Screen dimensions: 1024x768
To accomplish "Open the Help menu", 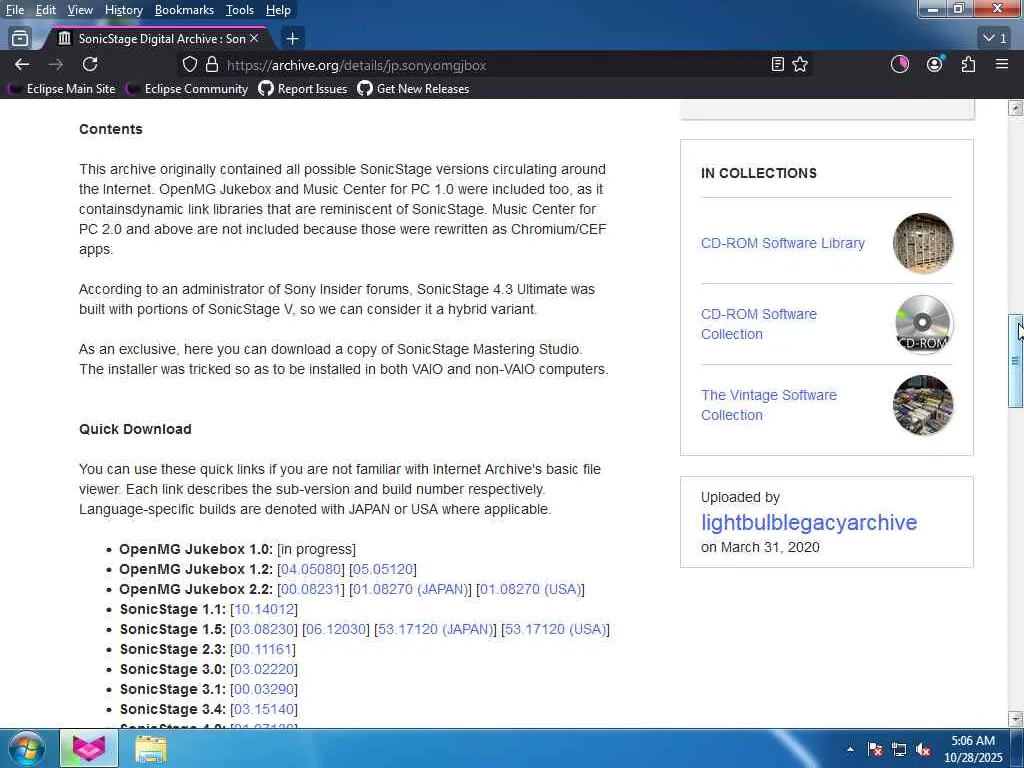I will click(278, 10).
